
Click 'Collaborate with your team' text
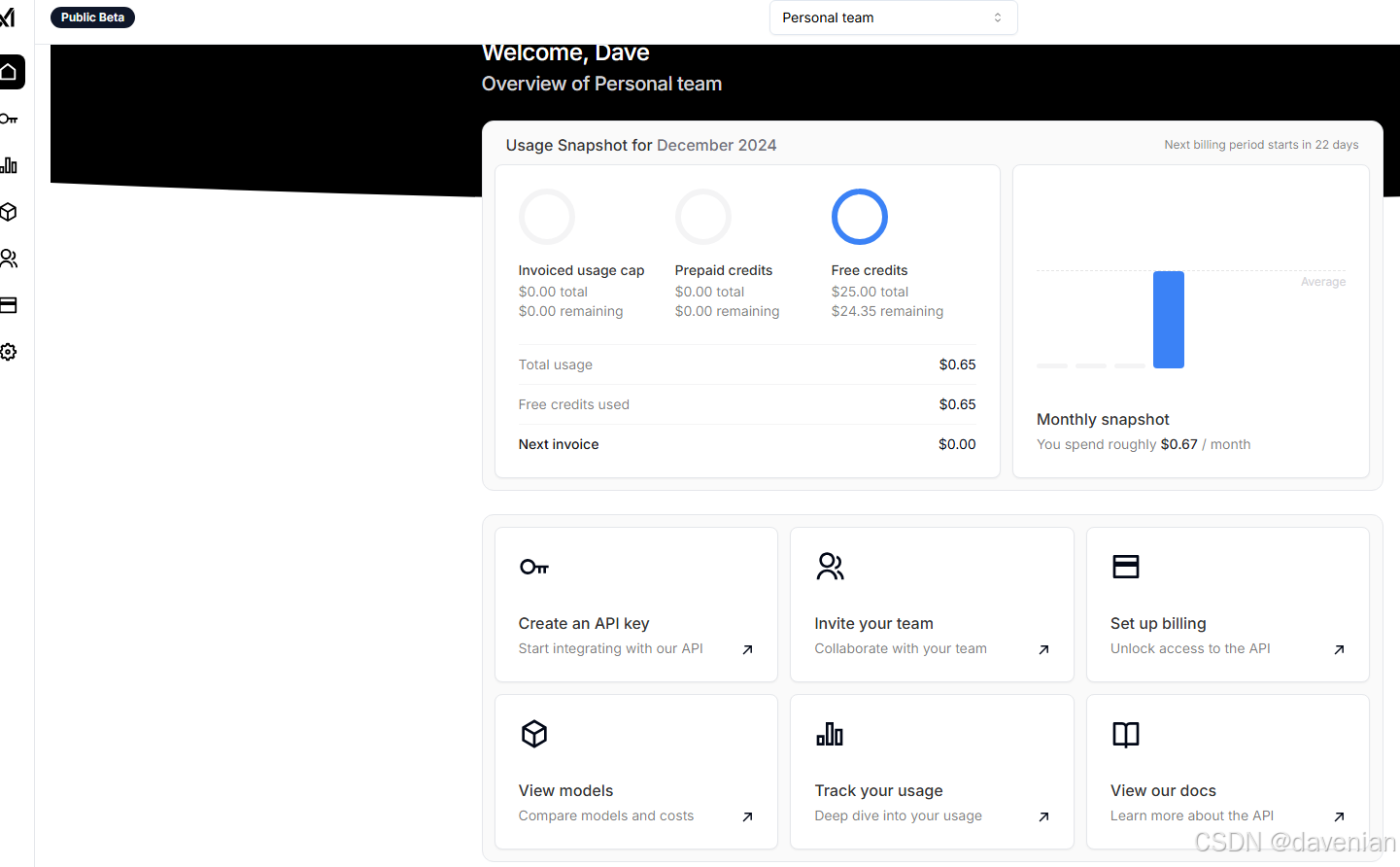tap(901, 648)
